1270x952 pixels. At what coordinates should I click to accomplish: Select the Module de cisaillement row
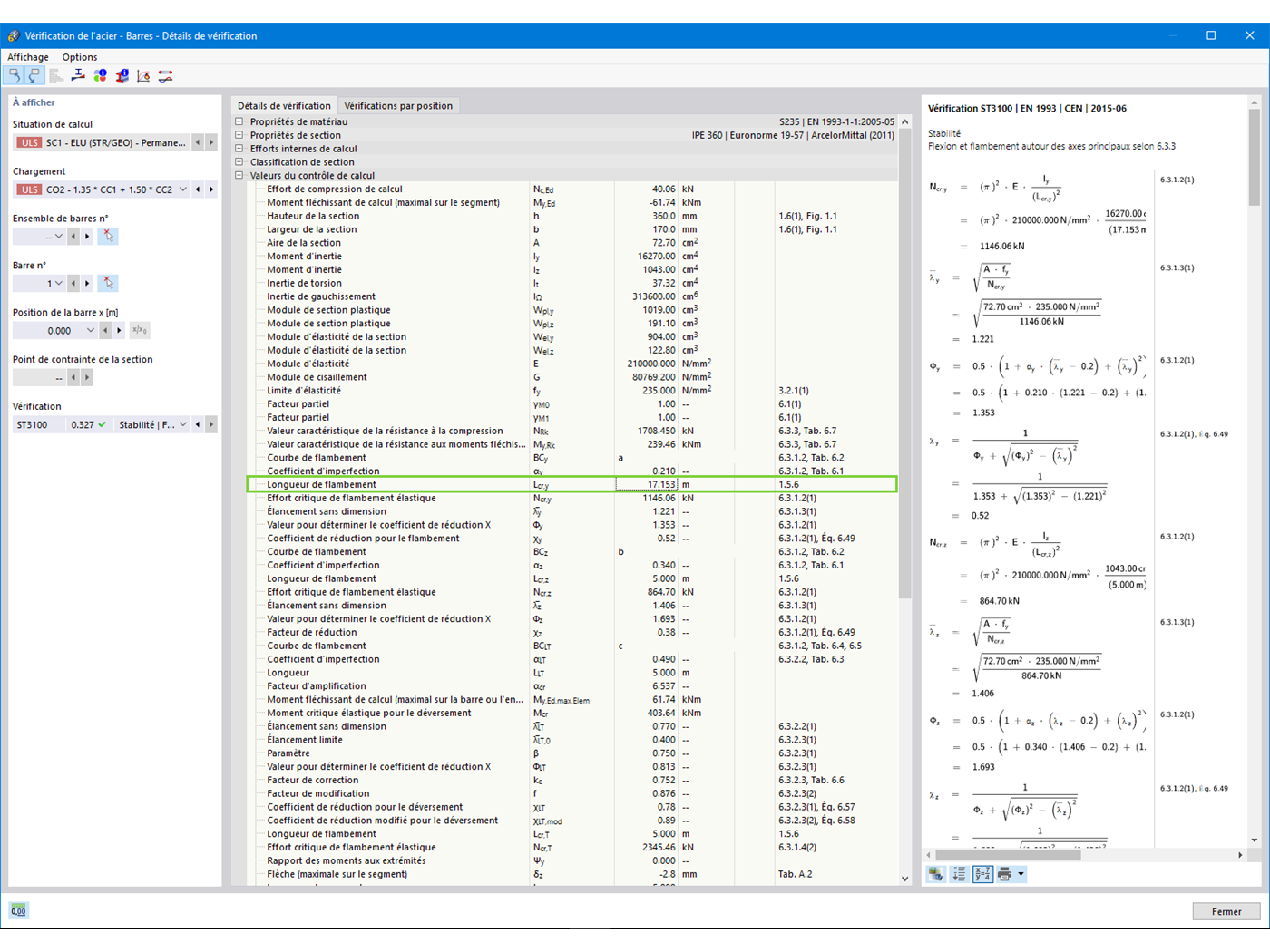572,377
